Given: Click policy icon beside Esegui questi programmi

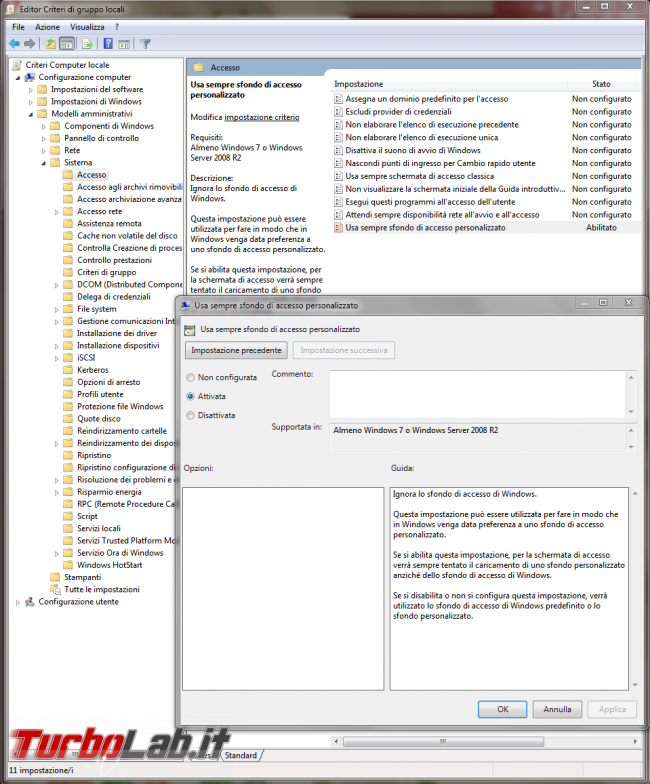Looking at the screenshot, I should tap(338, 202).
